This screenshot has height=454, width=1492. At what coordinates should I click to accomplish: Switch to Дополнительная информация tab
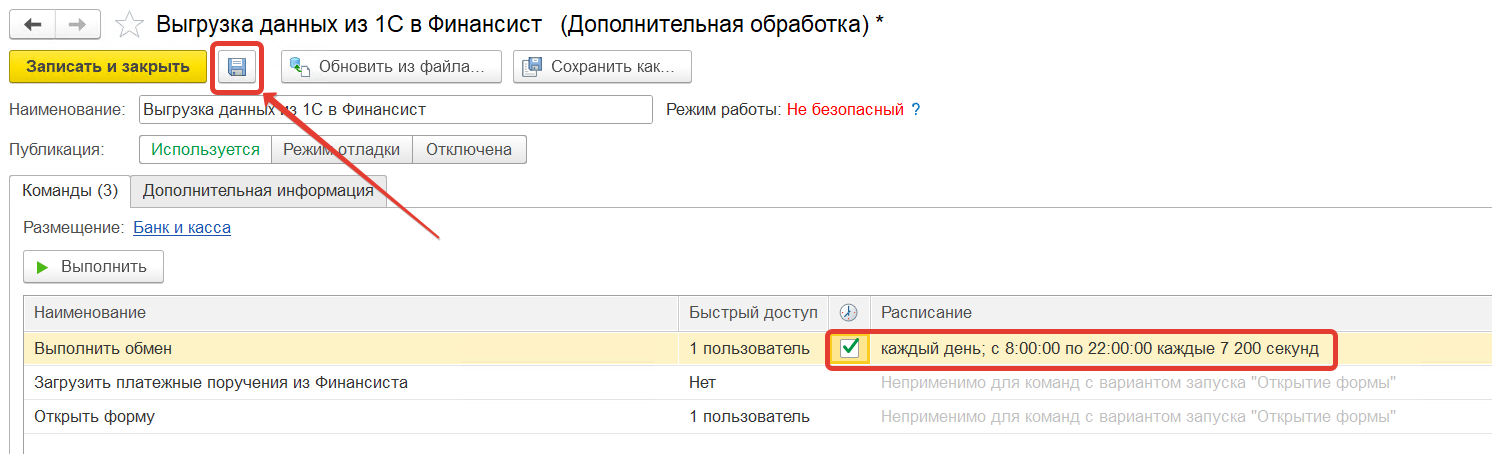[258, 190]
